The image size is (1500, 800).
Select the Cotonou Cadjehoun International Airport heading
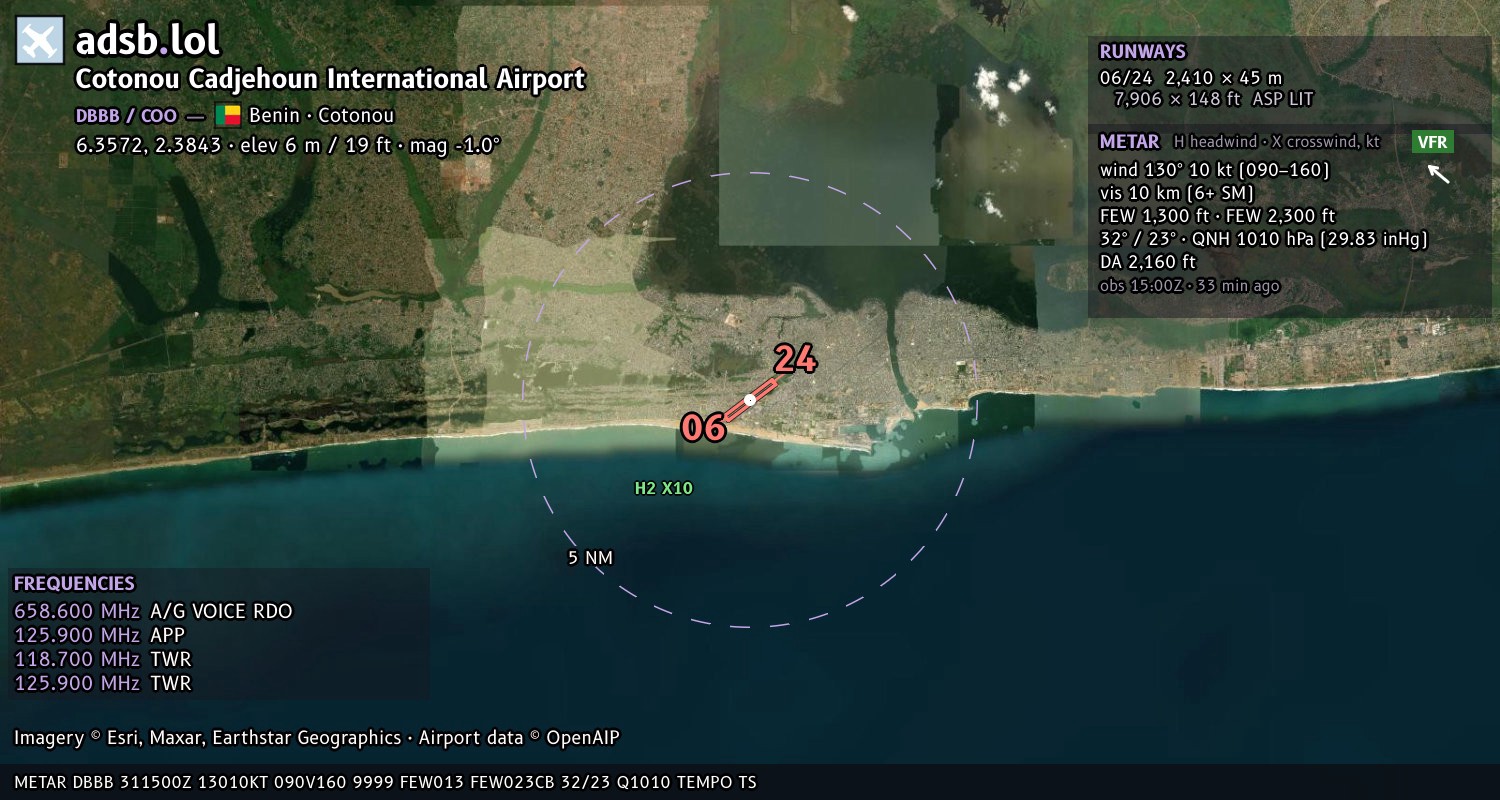click(330, 79)
